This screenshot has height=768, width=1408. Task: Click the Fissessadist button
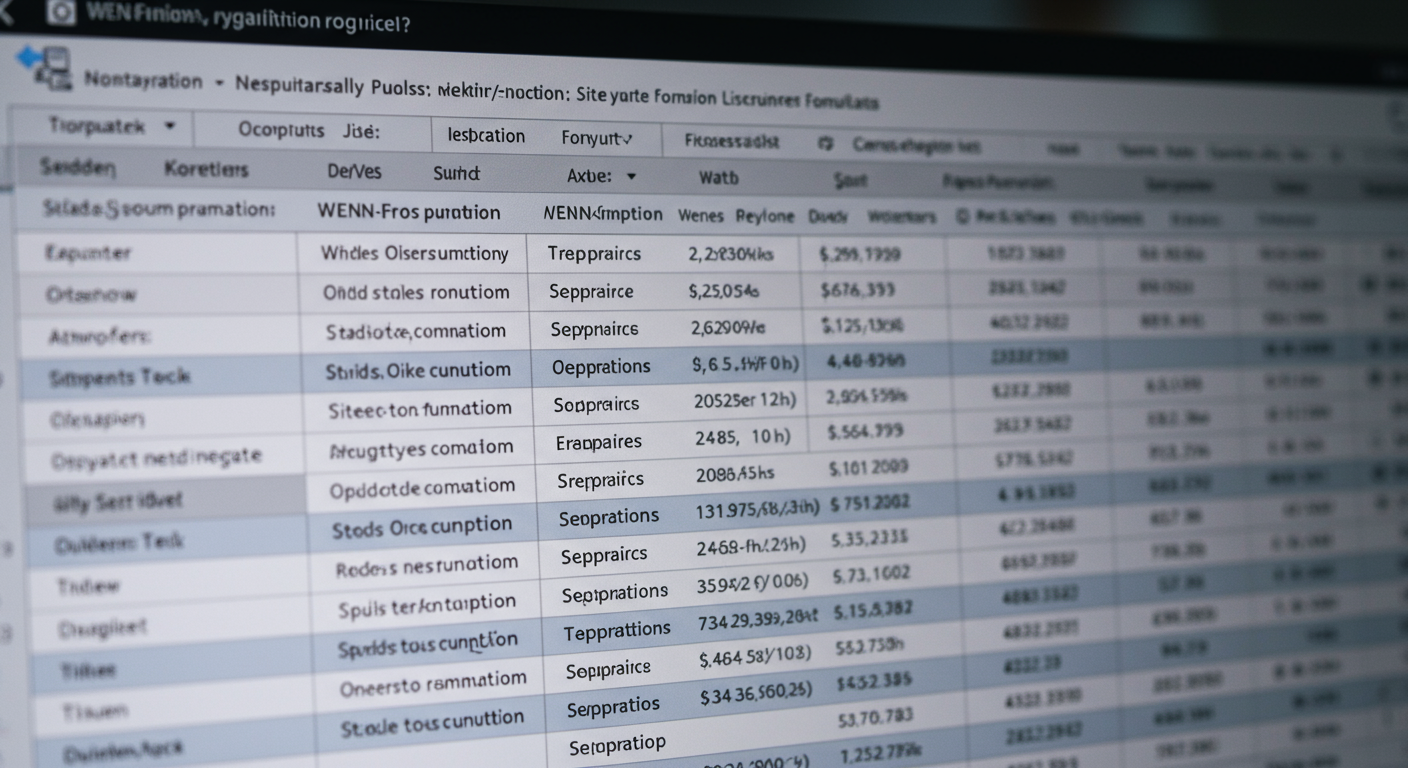[x=731, y=142]
